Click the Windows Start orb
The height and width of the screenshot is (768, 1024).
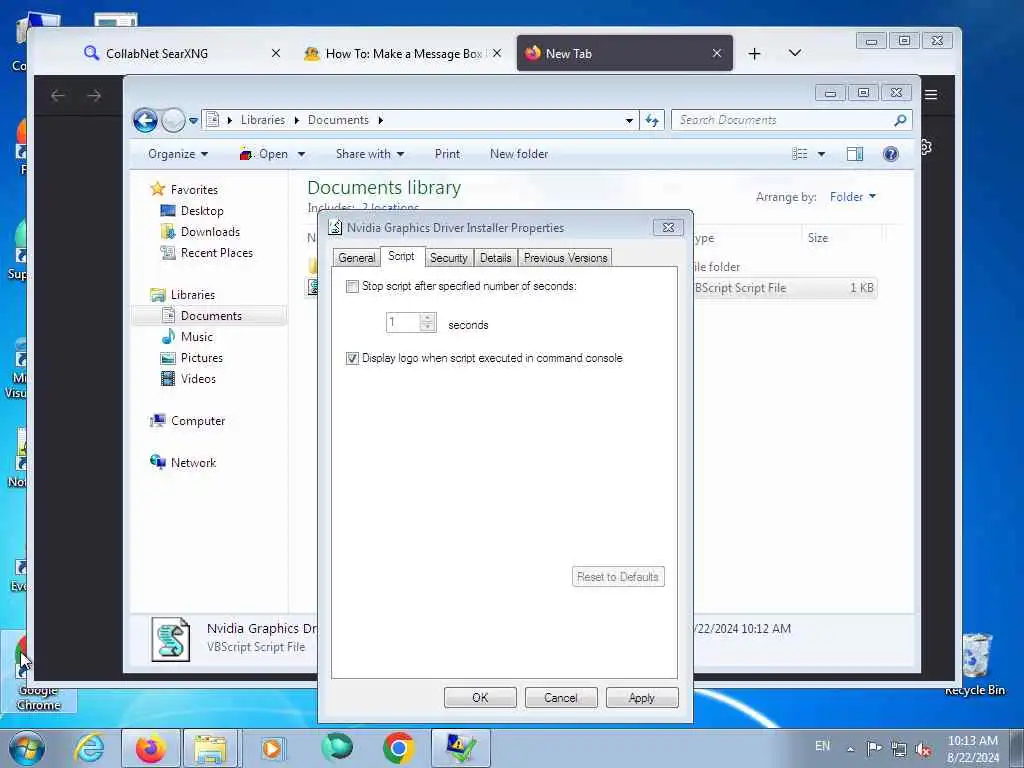tap(27, 748)
